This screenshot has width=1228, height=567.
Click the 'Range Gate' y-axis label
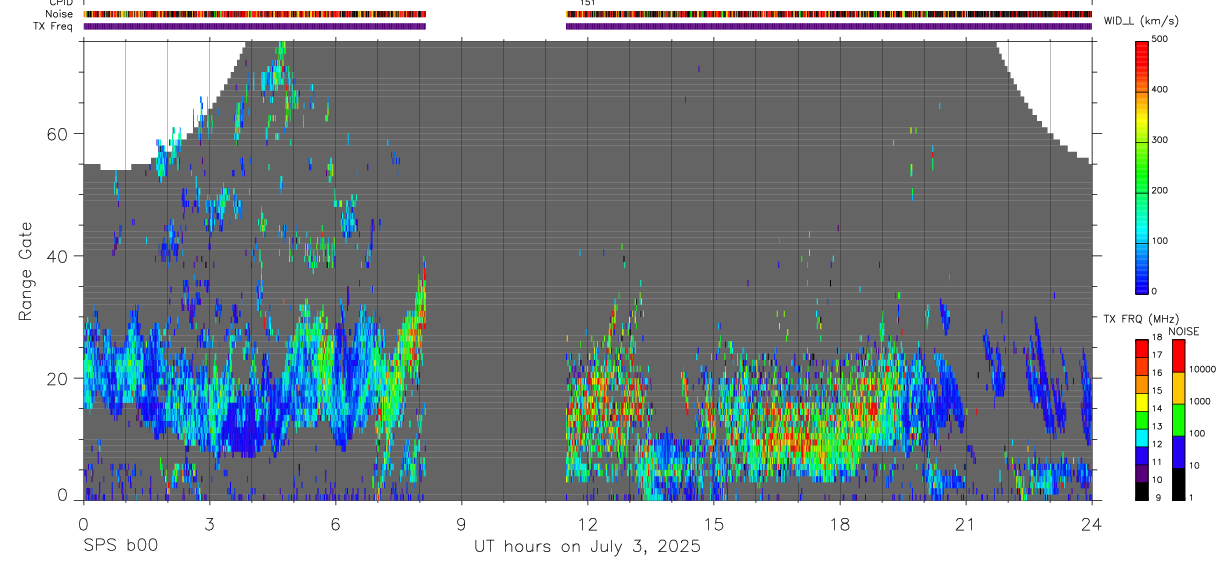click(x=24, y=270)
